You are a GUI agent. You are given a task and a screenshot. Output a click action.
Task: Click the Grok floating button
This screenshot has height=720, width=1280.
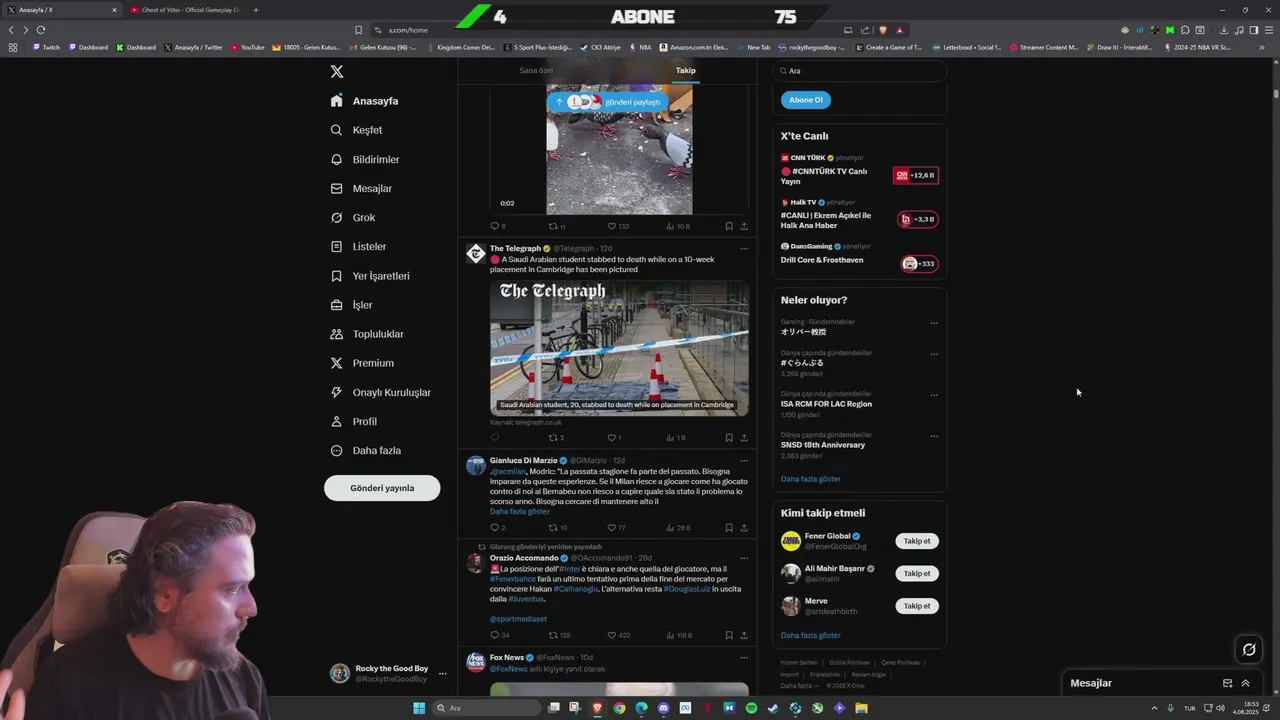[1249, 650]
